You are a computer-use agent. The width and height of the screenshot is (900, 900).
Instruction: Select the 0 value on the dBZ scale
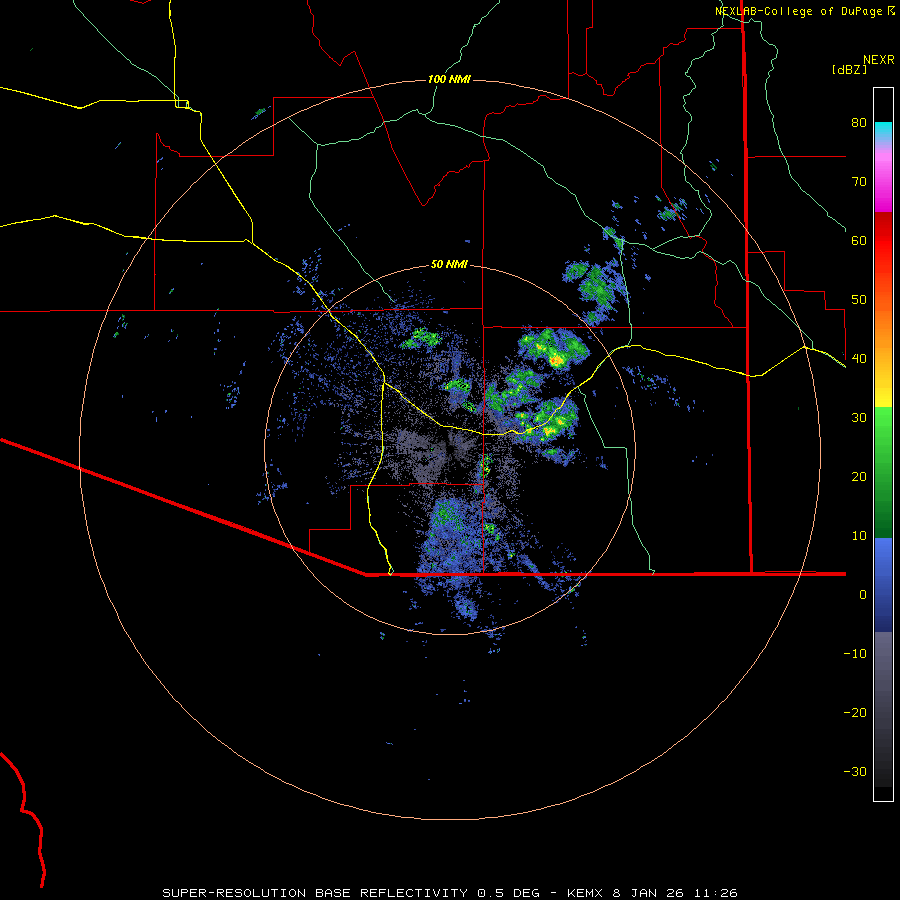(x=863, y=595)
